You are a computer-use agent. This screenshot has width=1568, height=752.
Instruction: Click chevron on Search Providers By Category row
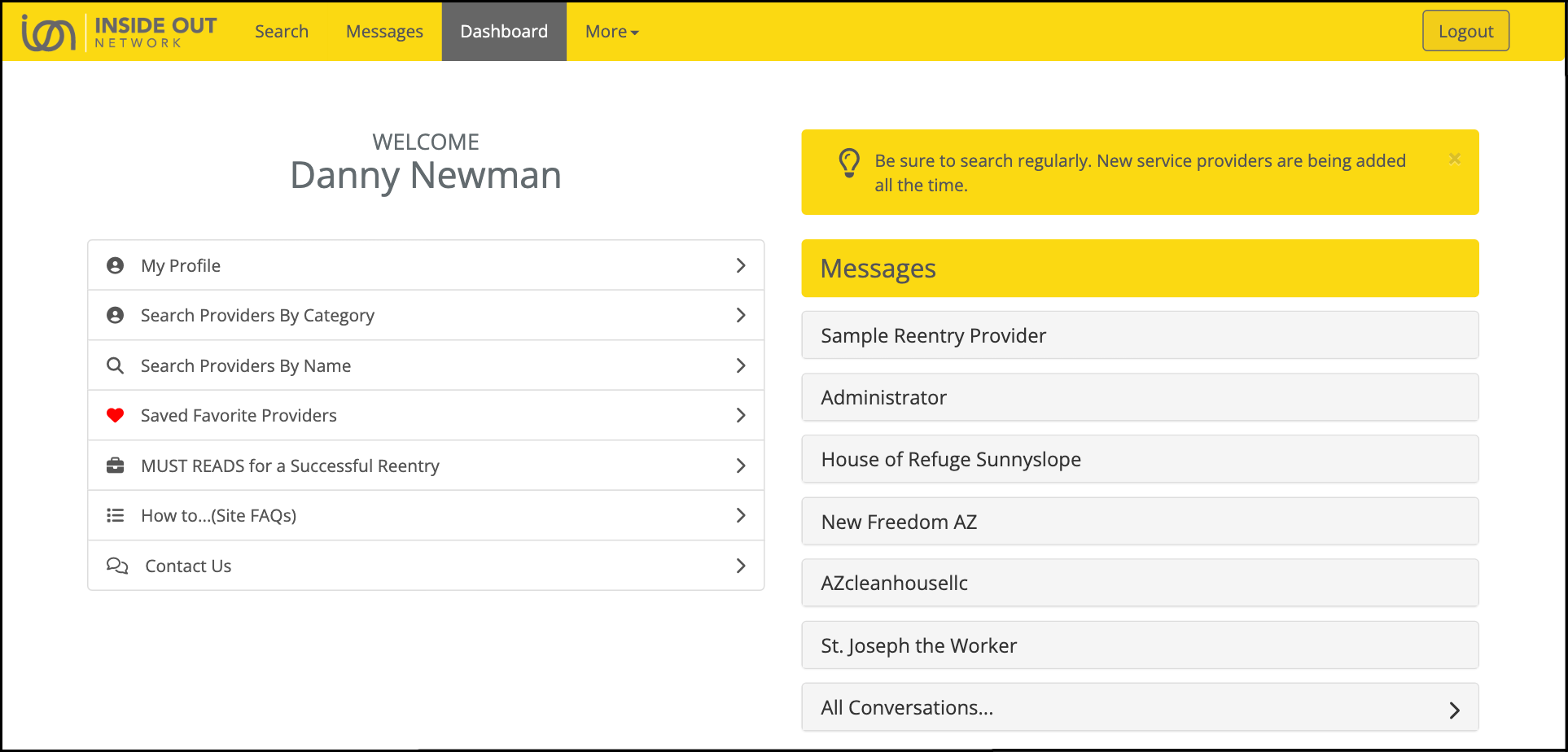[x=740, y=315]
